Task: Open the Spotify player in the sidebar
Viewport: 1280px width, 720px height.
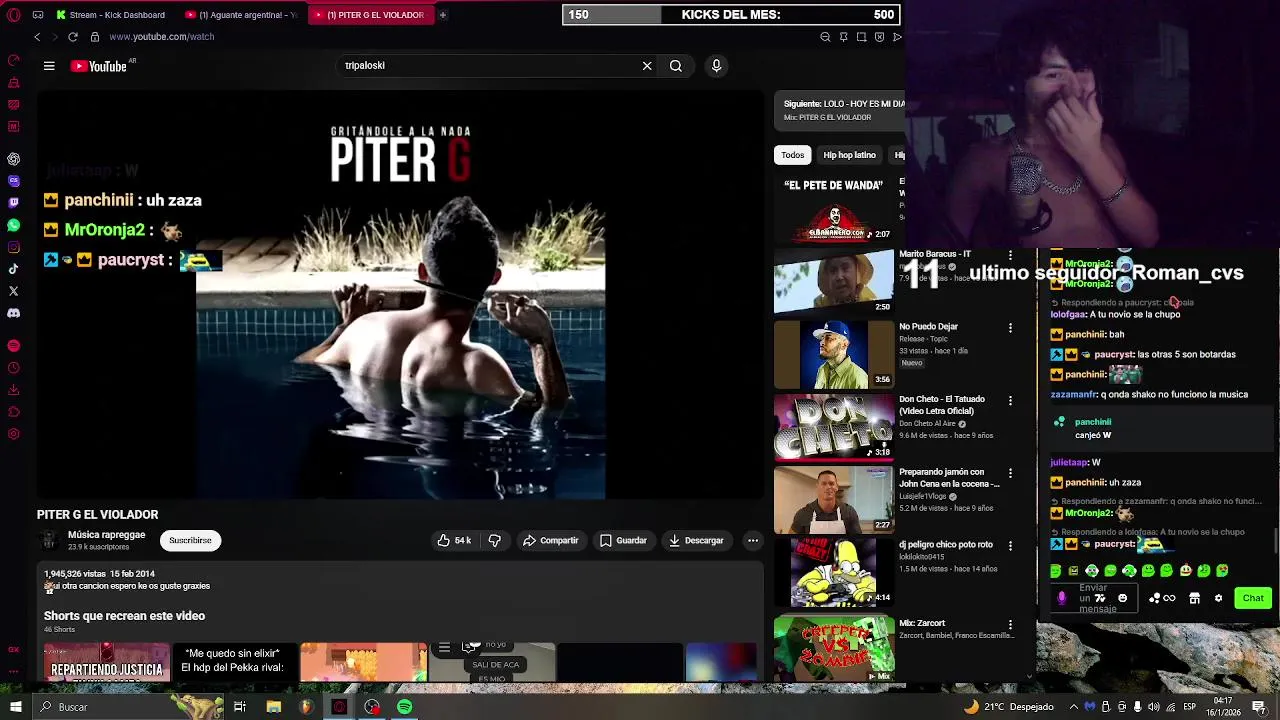Action: [x=13, y=346]
